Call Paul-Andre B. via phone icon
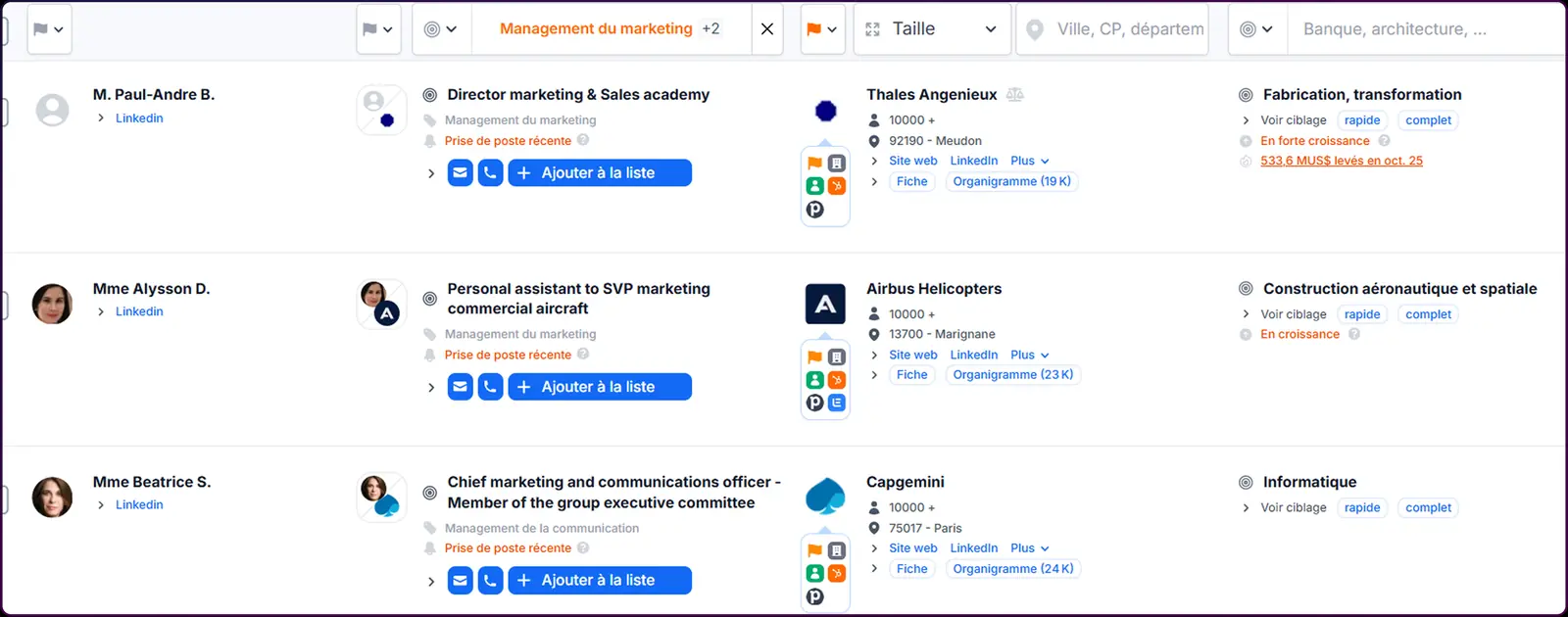Viewport: 1568px width, 617px height. pos(491,173)
